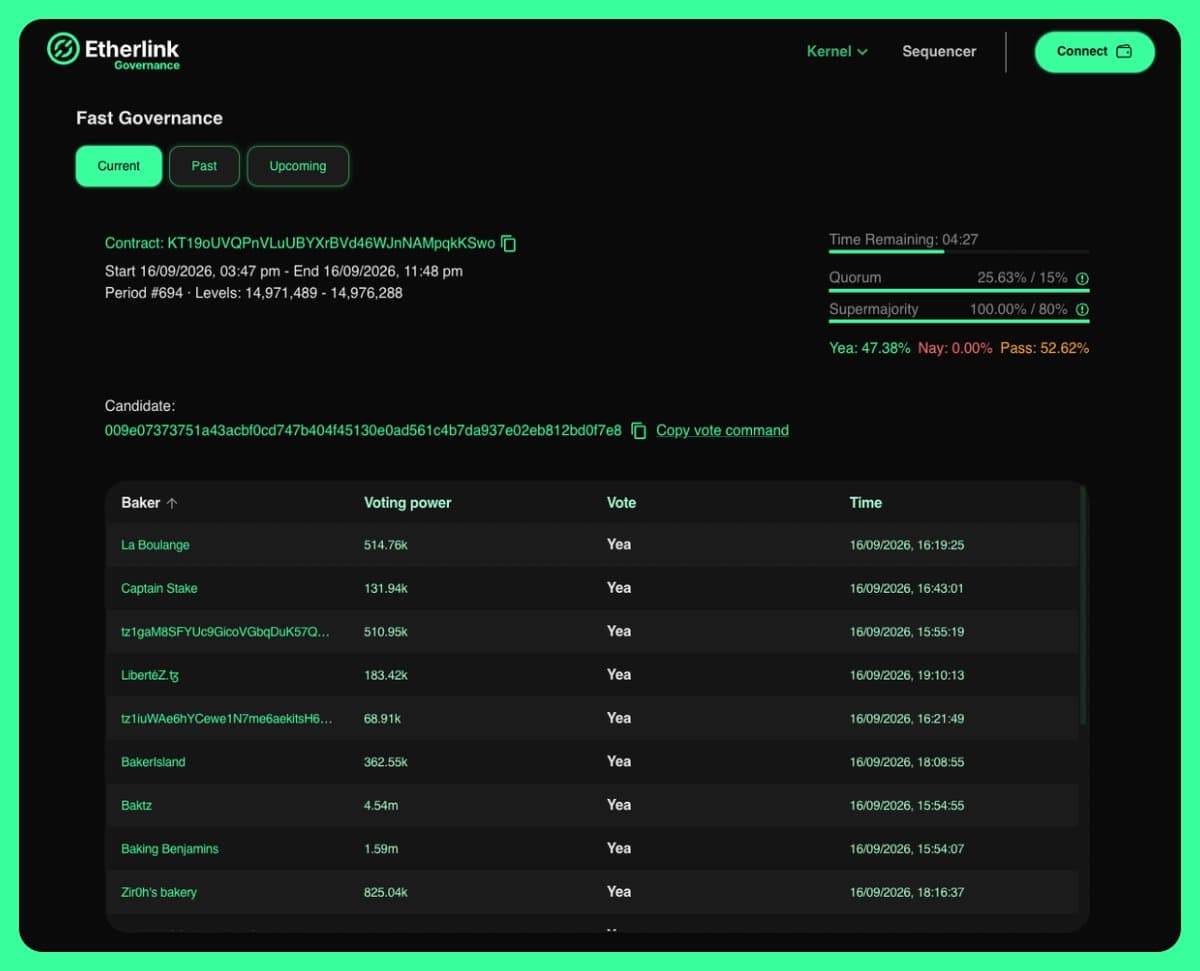
Task: Open the Sequencer menu item
Action: click(939, 51)
